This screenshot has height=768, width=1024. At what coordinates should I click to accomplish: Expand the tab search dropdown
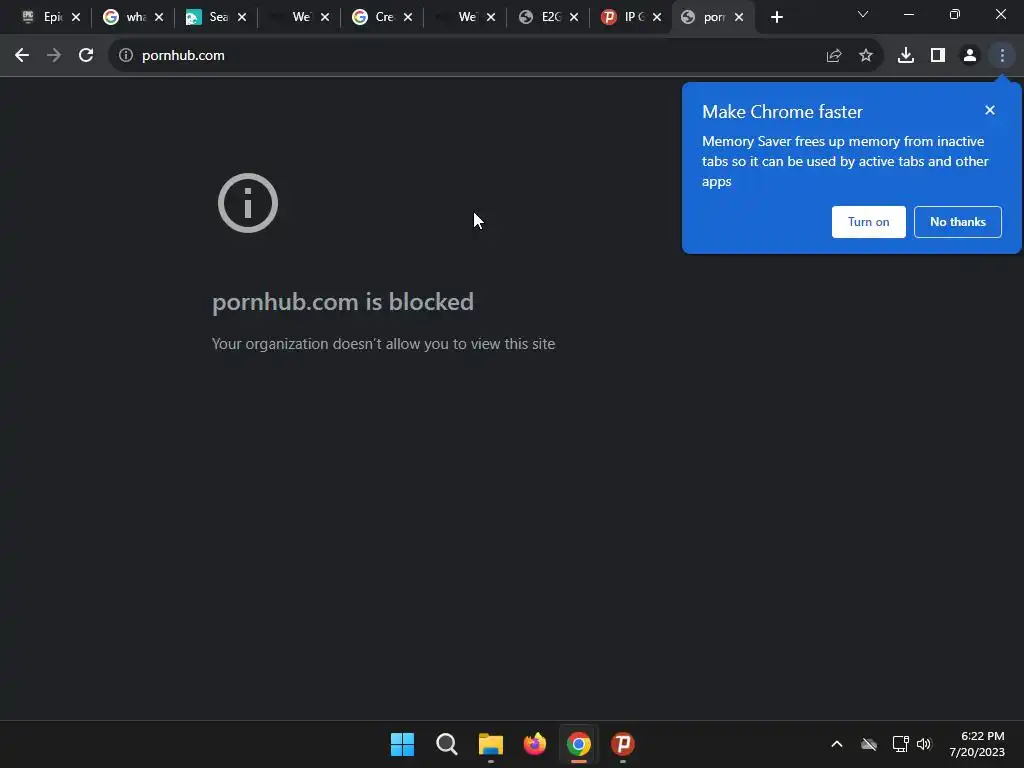863,14
